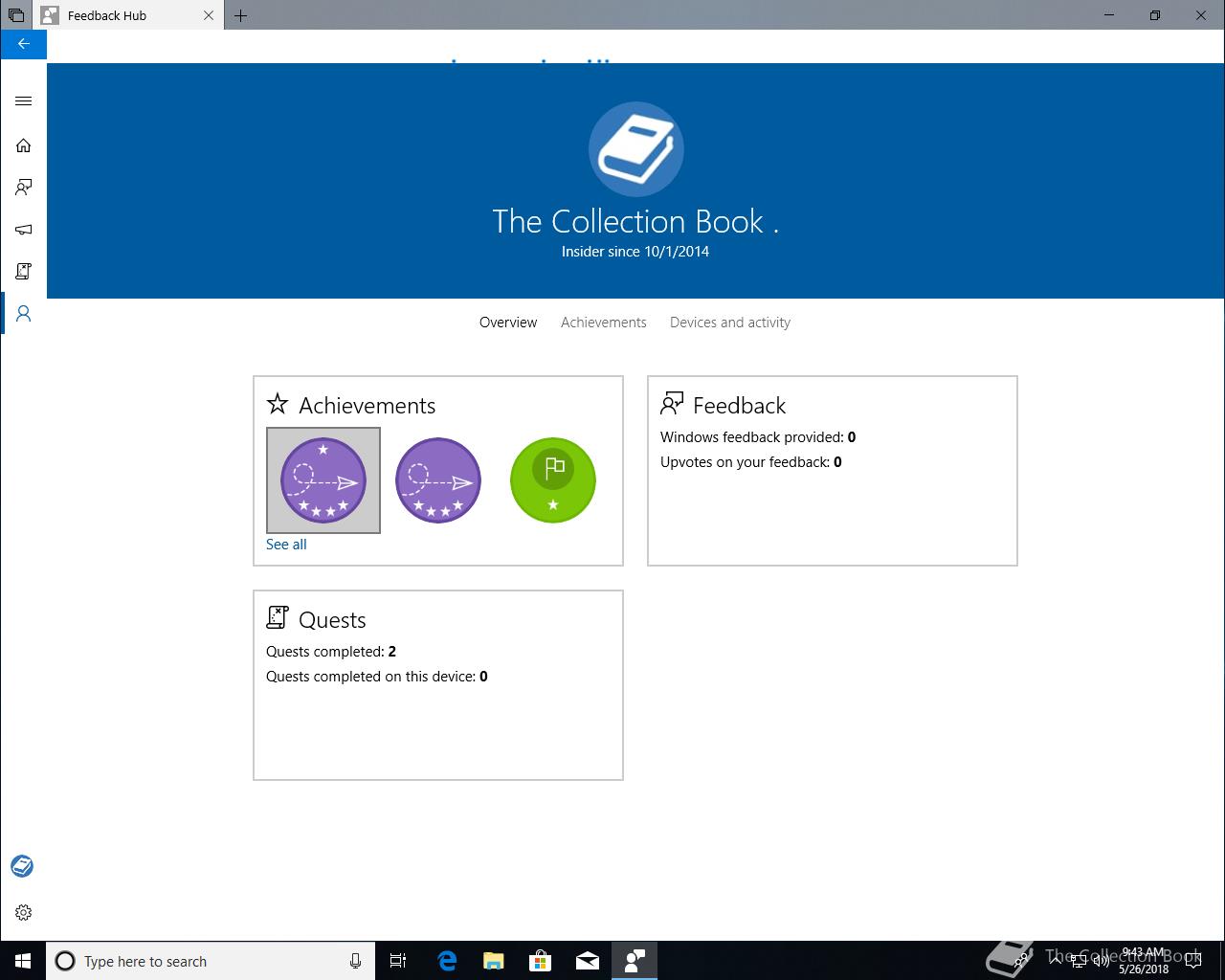Go to Home in the sidebar

[23, 145]
